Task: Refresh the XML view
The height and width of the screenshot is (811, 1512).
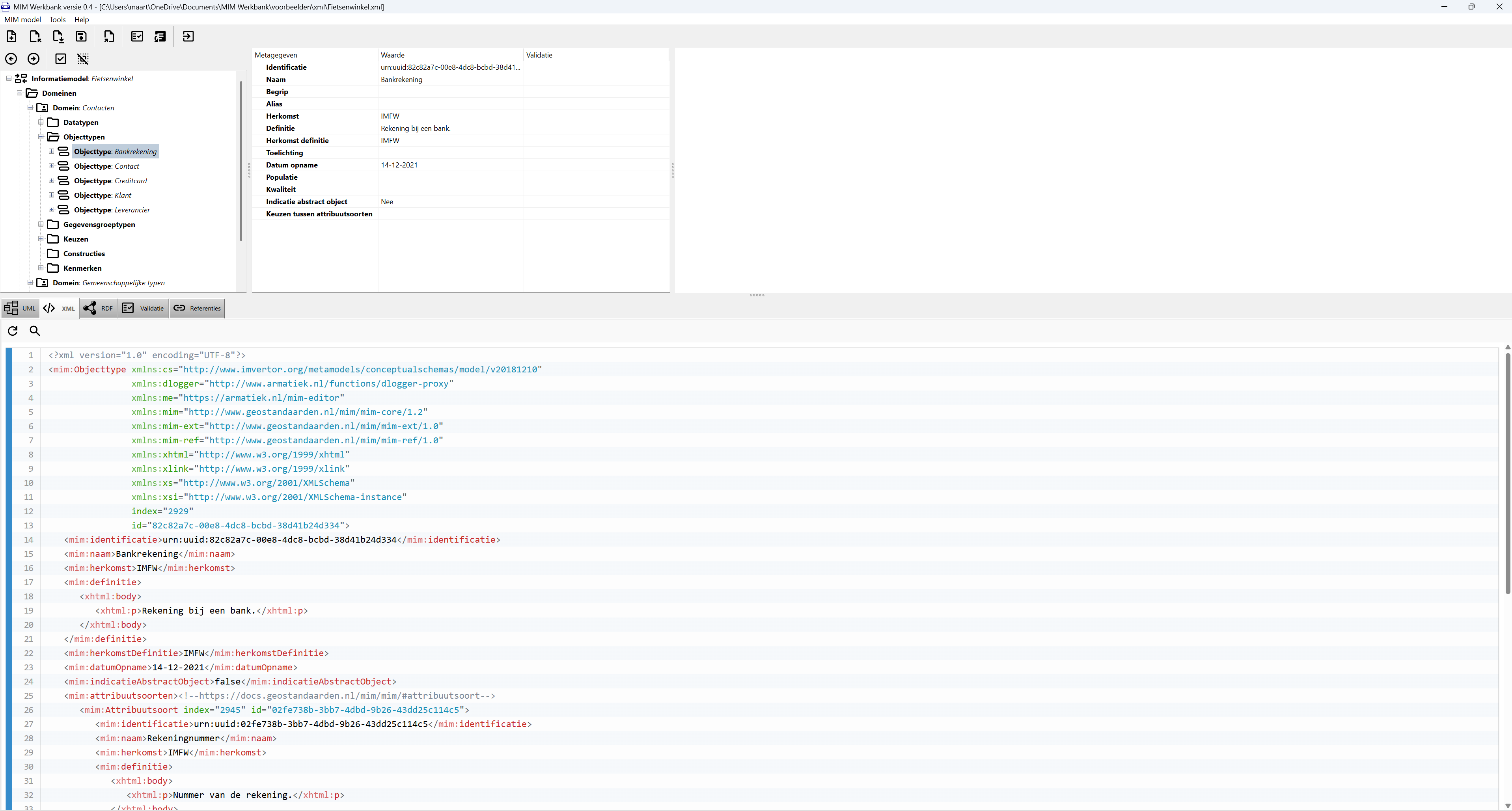Action: click(x=12, y=331)
